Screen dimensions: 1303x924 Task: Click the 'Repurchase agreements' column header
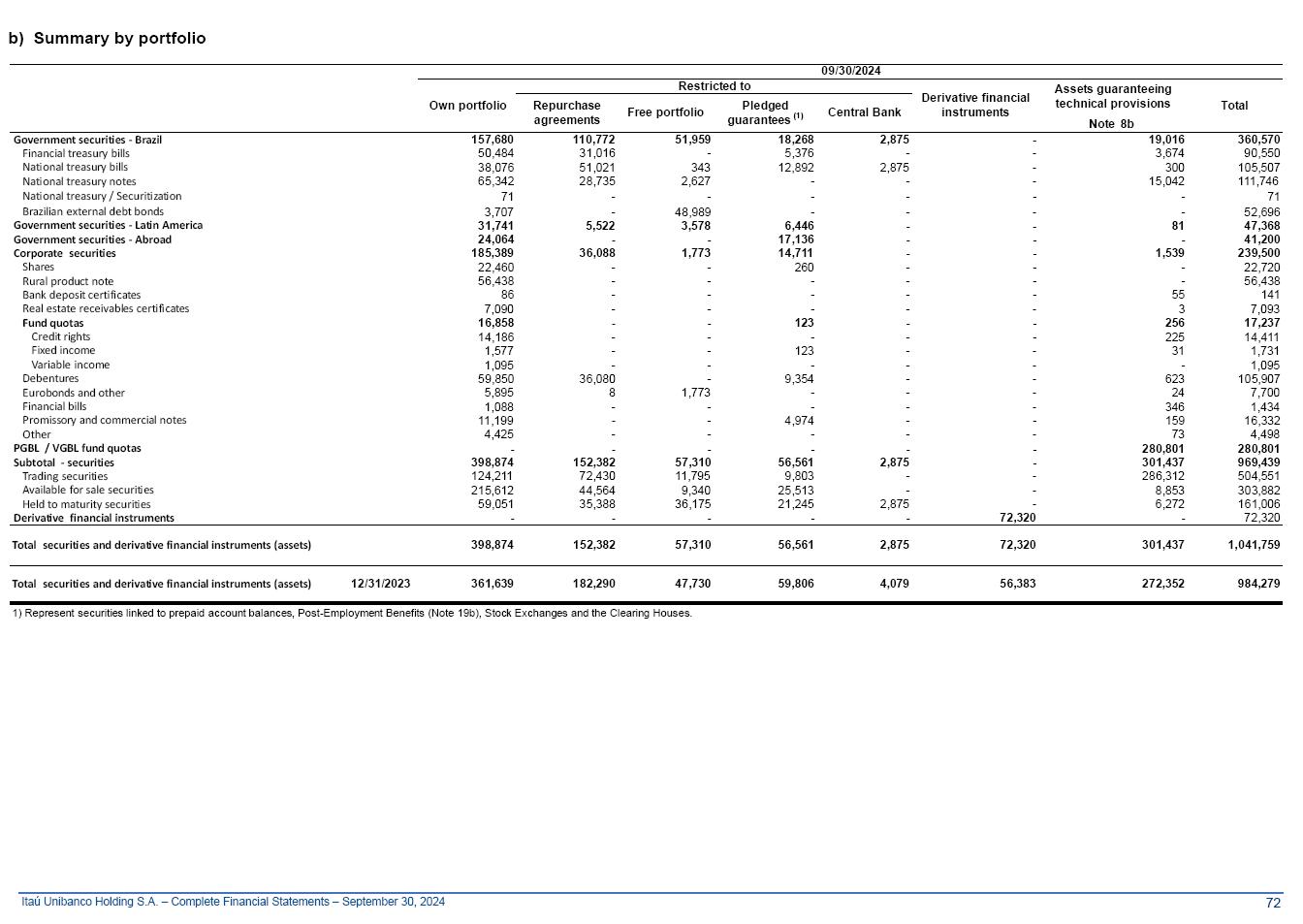pyautogui.click(x=566, y=112)
